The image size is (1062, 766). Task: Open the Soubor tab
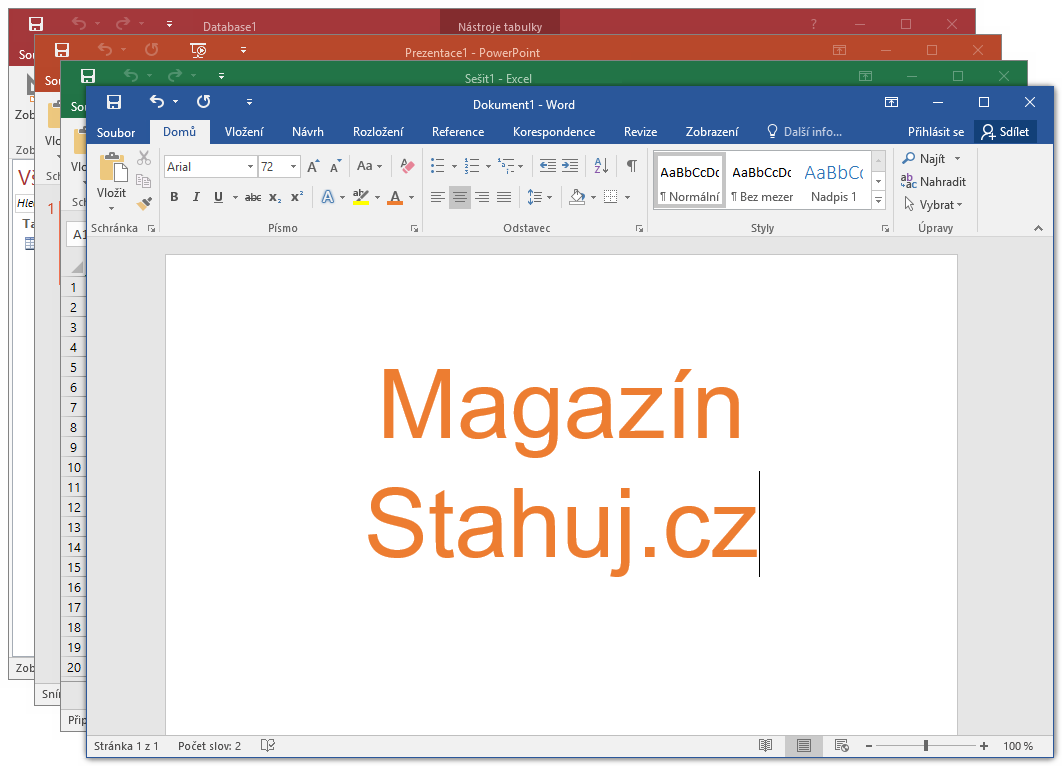click(x=116, y=132)
